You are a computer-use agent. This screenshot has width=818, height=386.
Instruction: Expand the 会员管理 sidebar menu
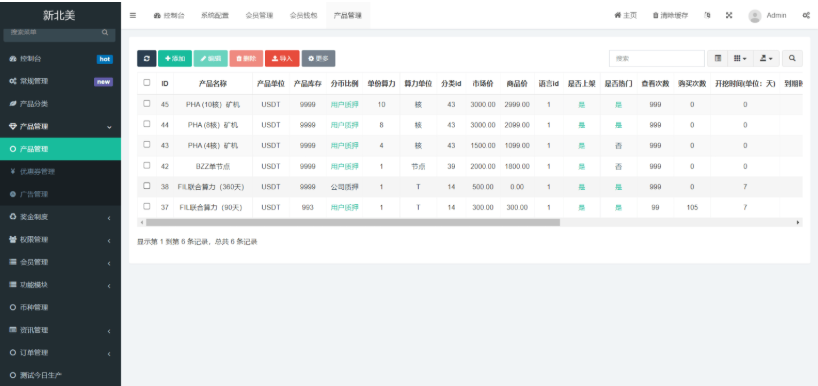coord(109,263)
